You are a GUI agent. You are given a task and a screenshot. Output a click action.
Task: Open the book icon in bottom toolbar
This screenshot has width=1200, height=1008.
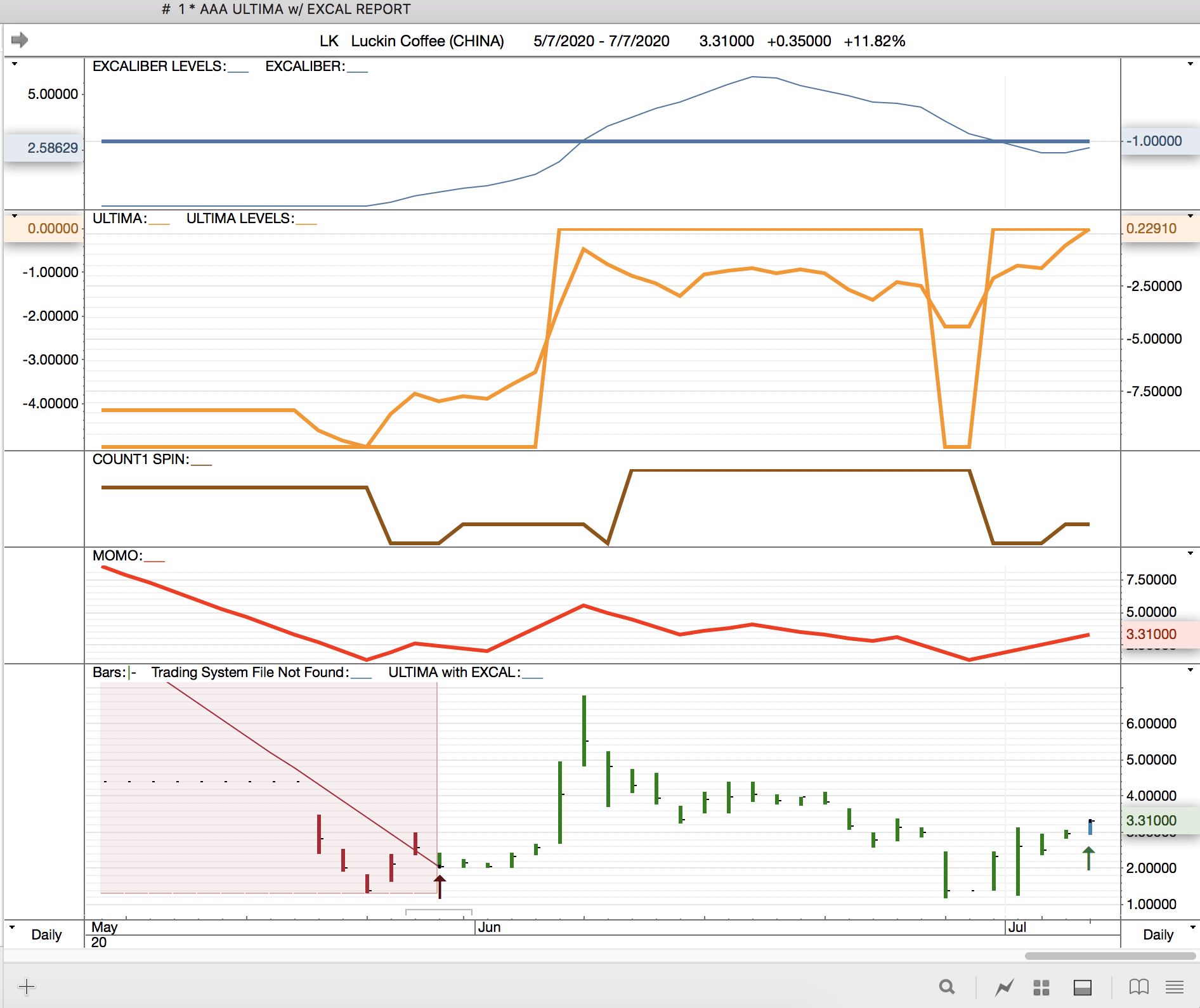(1138, 987)
